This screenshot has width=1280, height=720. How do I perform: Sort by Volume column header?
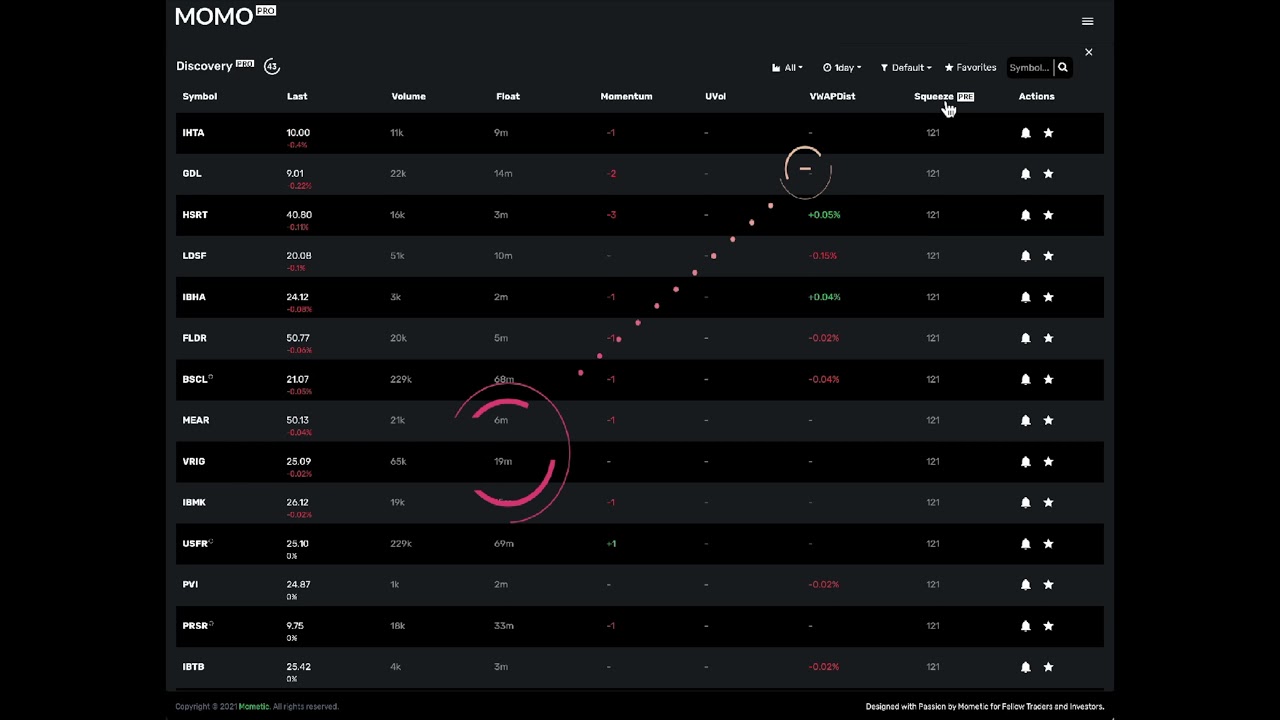408,97
